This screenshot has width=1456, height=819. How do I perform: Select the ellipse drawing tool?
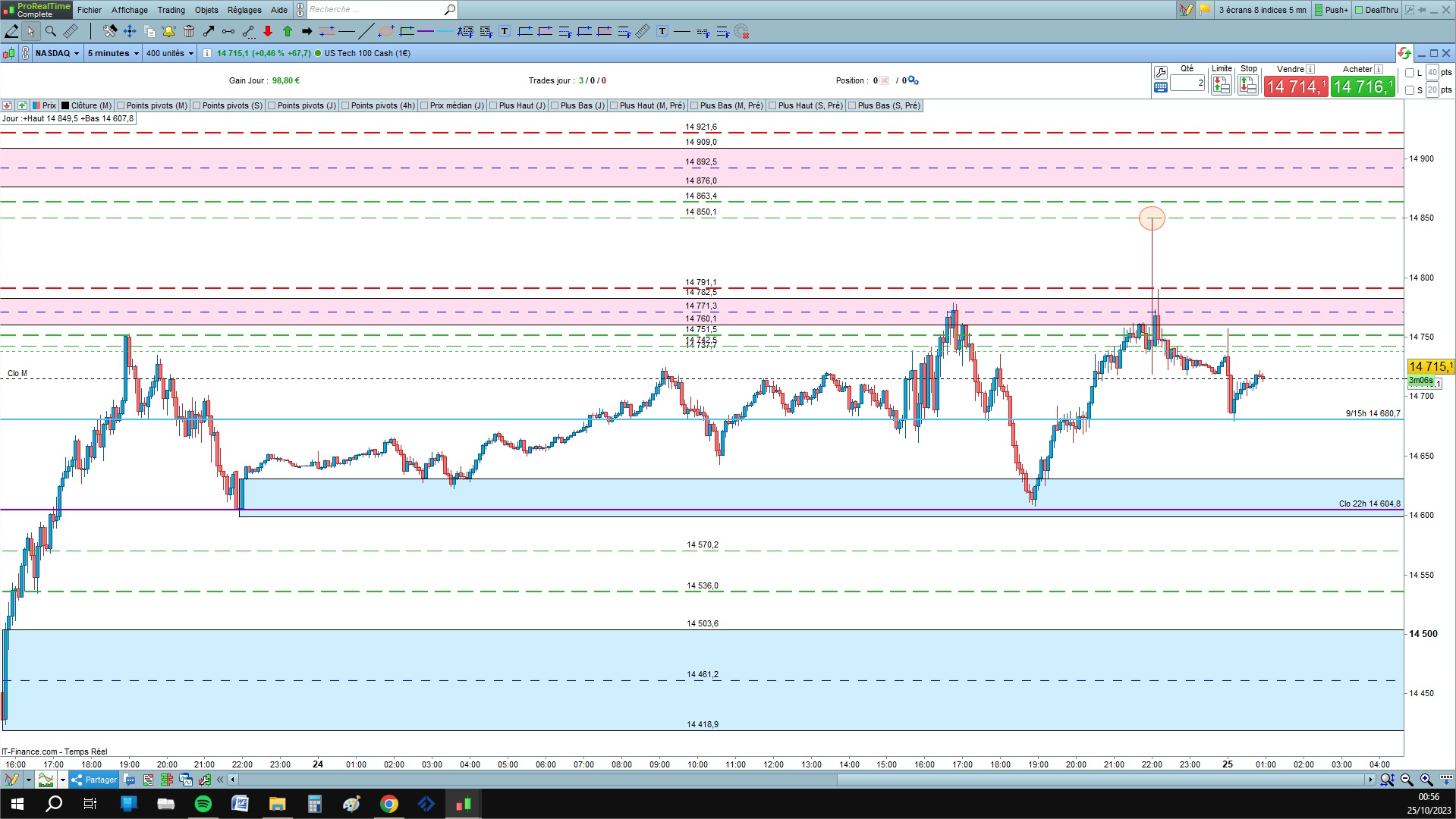pos(386,31)
